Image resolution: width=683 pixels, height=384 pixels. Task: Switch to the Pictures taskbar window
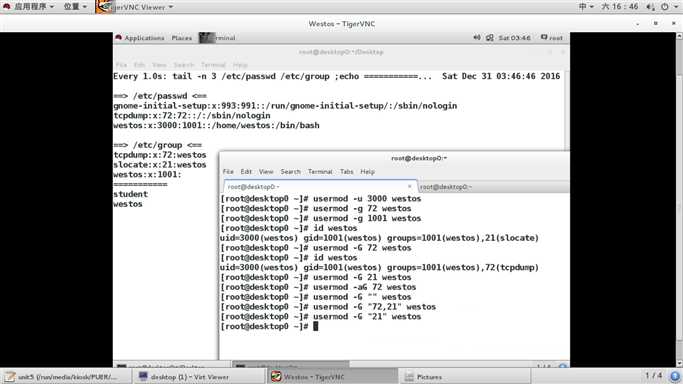point(465,377)
